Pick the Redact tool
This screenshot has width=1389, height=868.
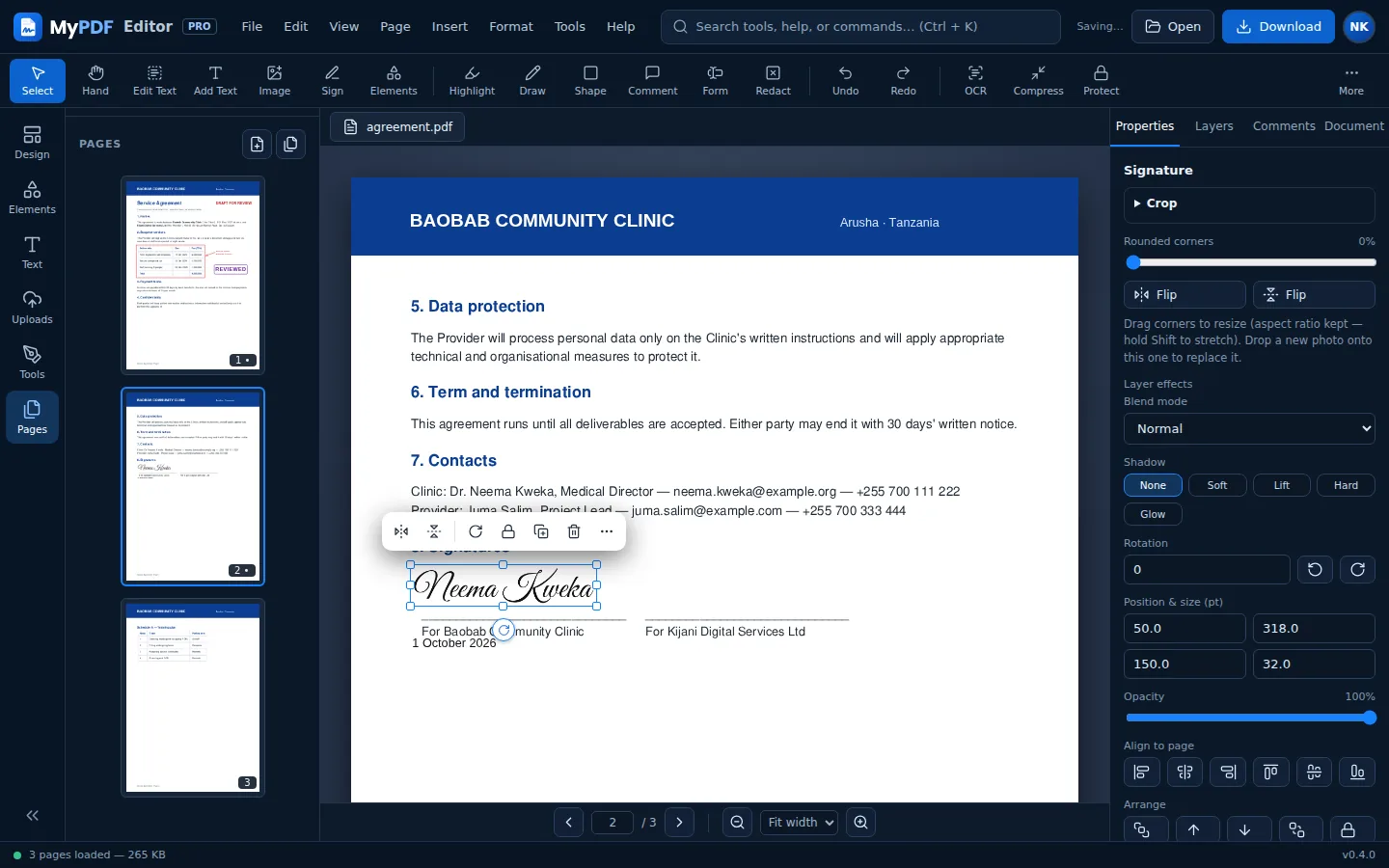pos(773,80)
